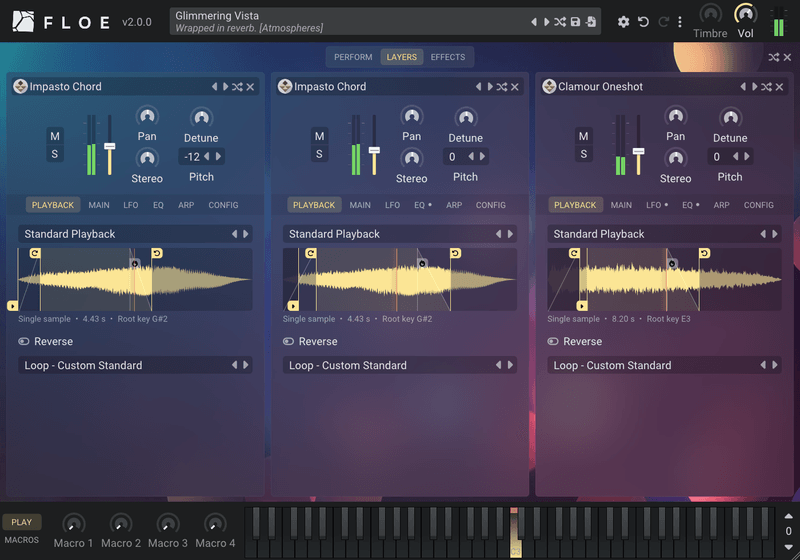
Task: Open Loop - Custom Standard menu in first layer
Action: (135, 365)
